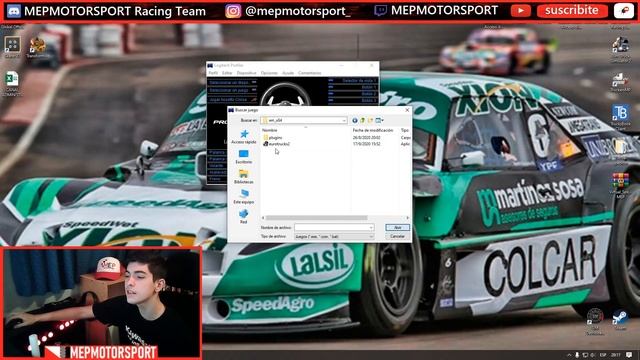Click the Logitech Profiler title bar icon
Screen dimensions: 640x360
pos(210,65)
